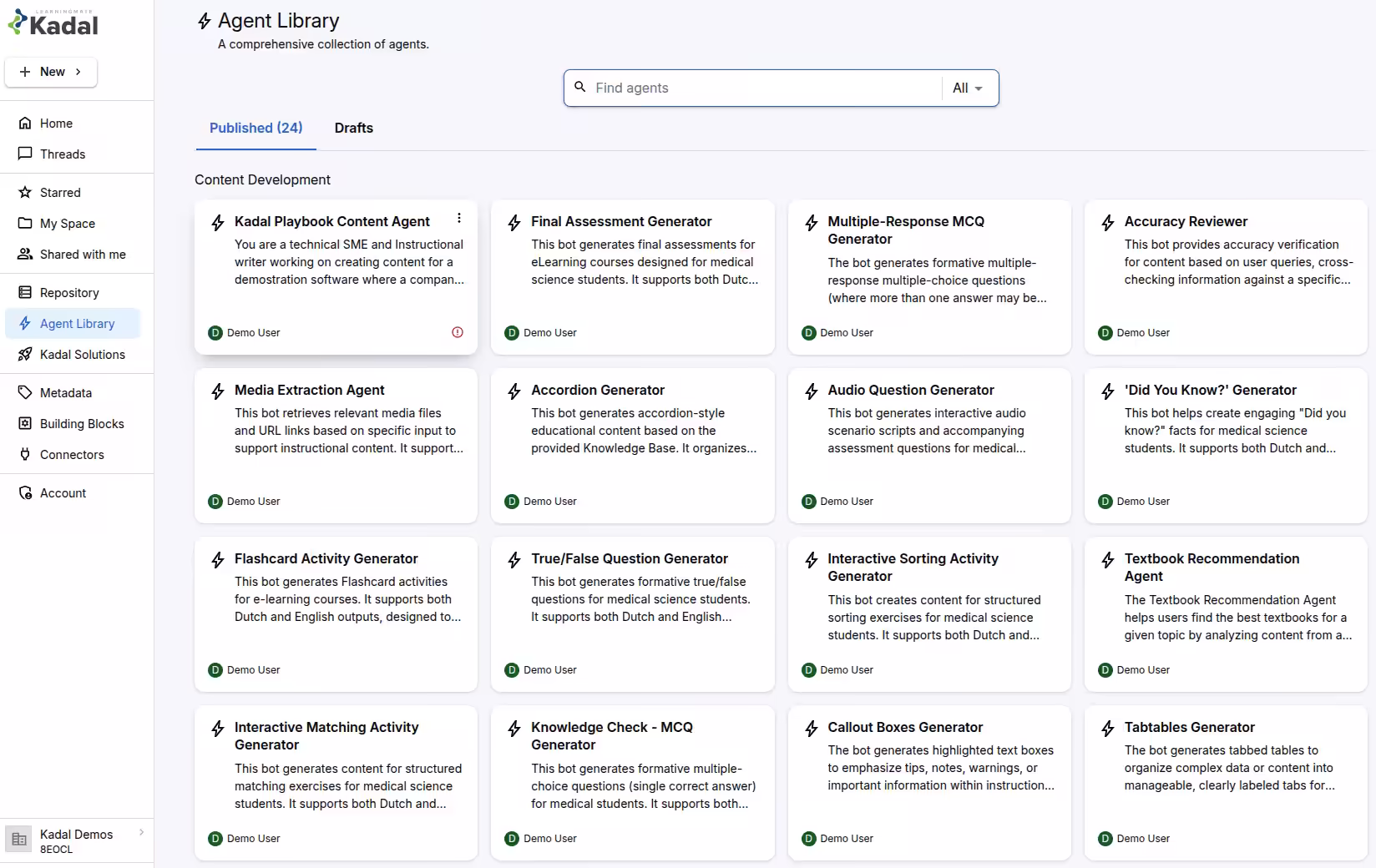1376x868 pixels.
Task: Click bolt icon on Flashcard Activity Generator card
Action: (x=218, y=560)
